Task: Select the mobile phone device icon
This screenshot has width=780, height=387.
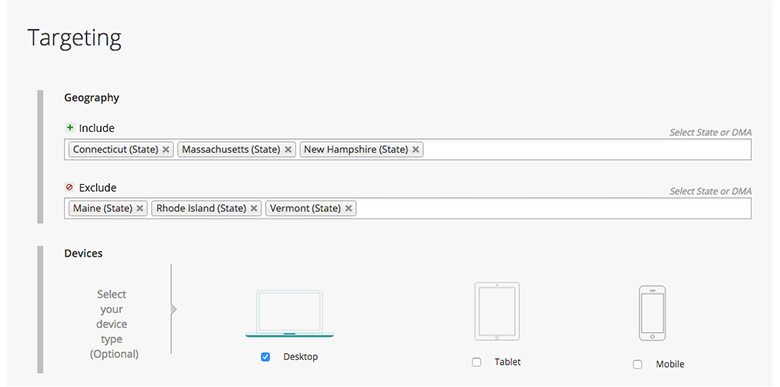Action: coord(652,313)
